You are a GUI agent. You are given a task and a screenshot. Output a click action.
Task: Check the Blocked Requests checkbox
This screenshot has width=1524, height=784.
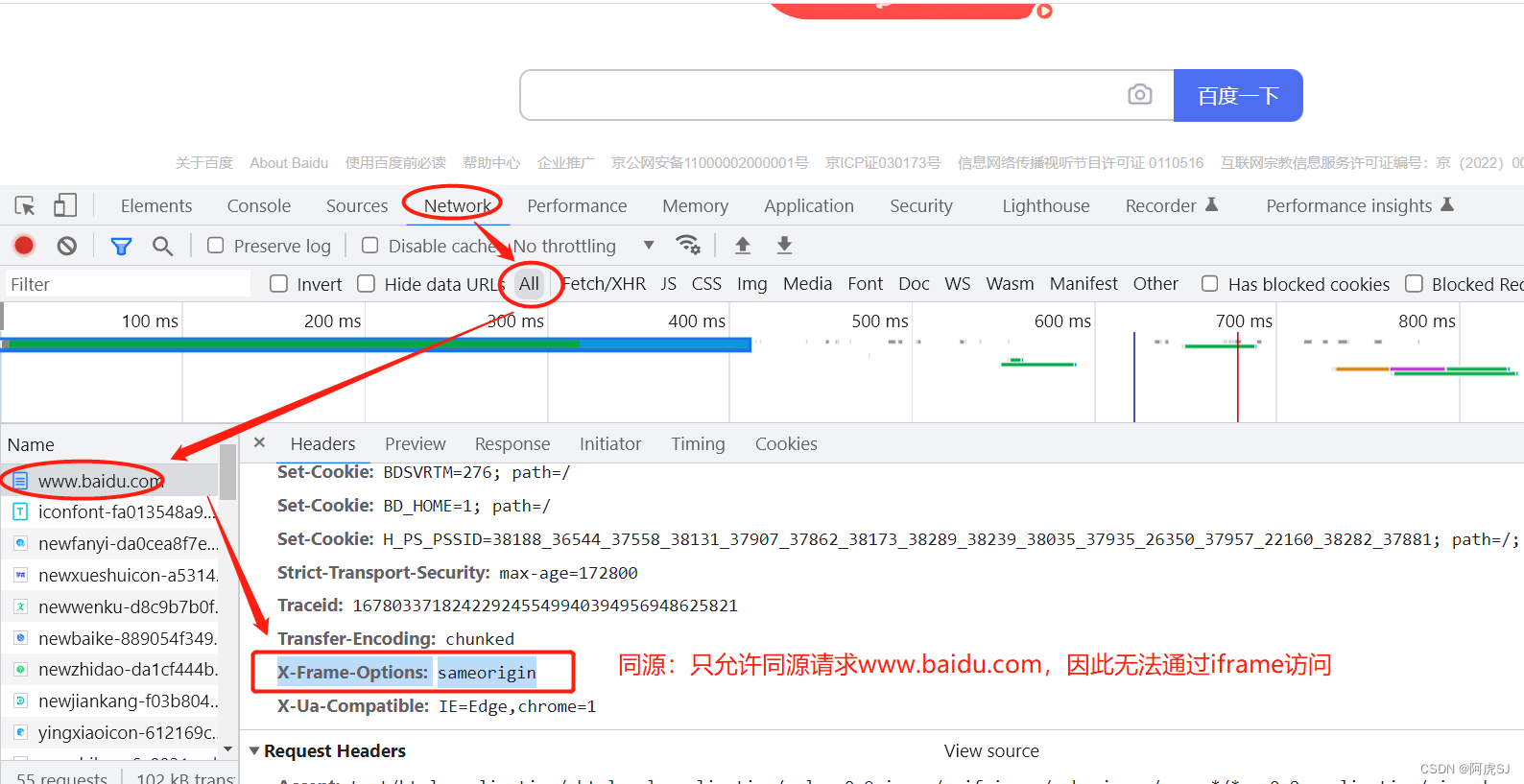pyautogui.click(x=1414, y=284)
